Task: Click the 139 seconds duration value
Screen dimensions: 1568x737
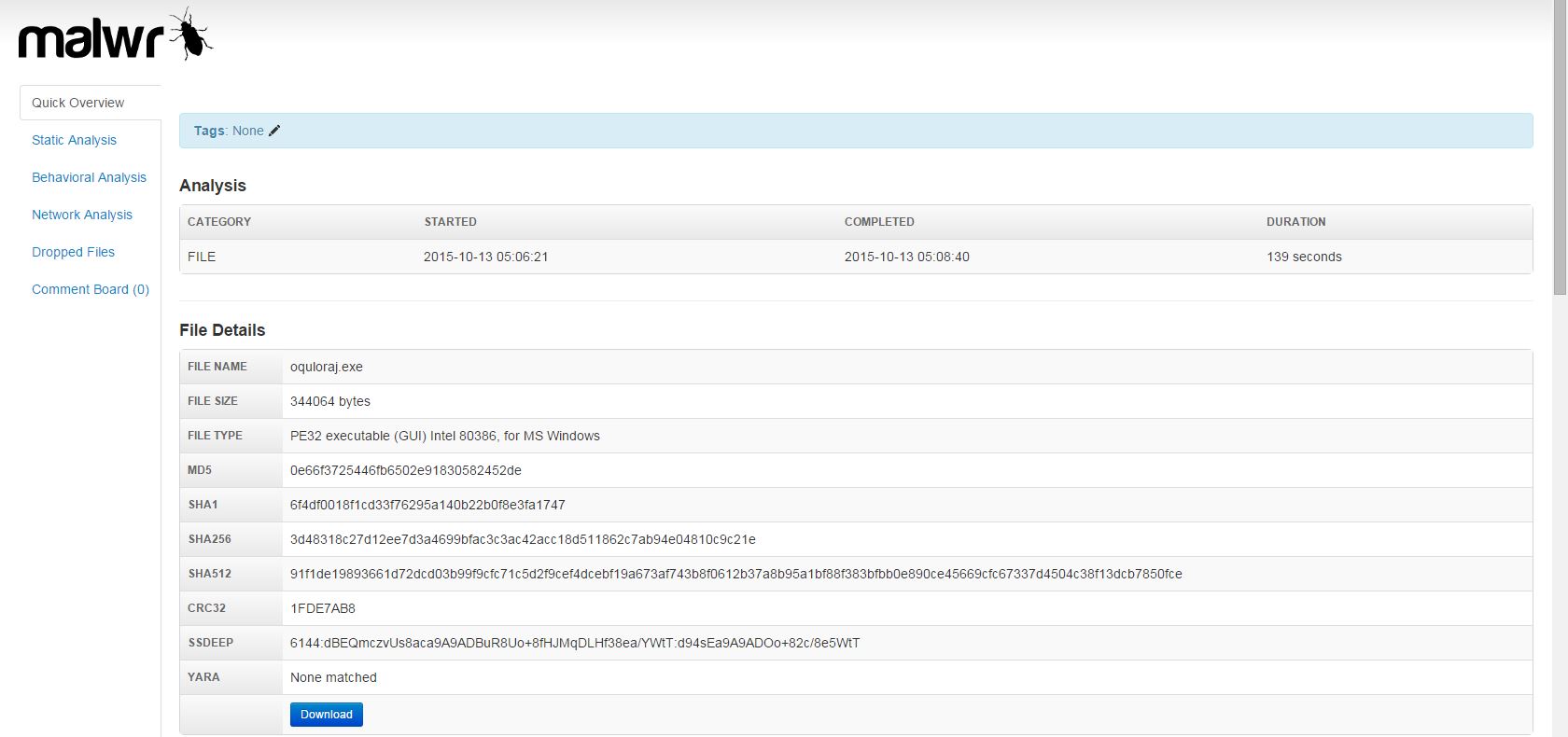Action: (x=1304, y=257)
